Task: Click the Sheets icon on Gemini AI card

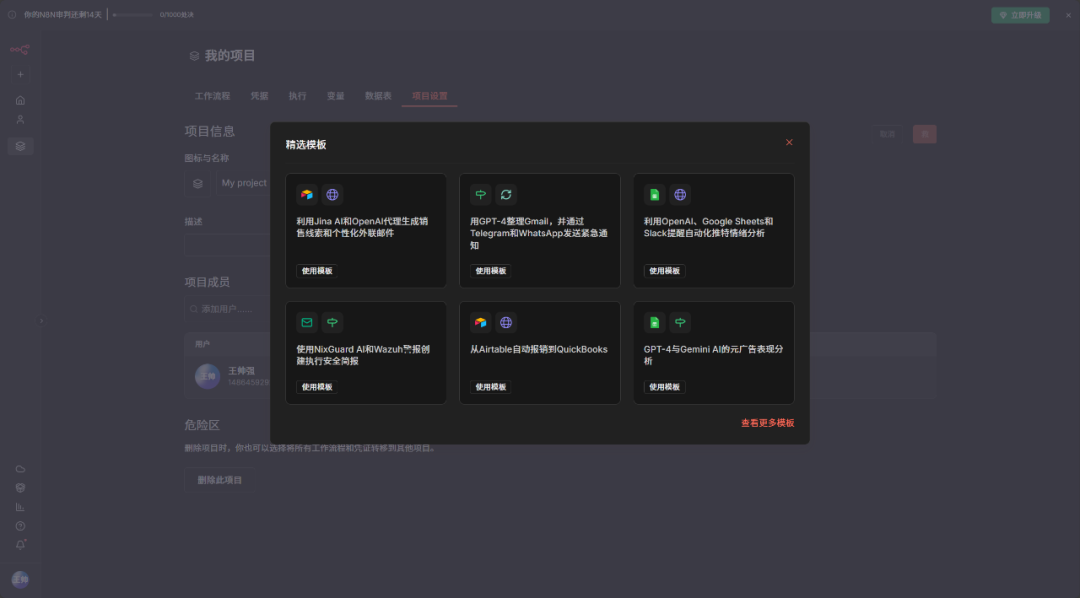Action: (x=654, y=322)
